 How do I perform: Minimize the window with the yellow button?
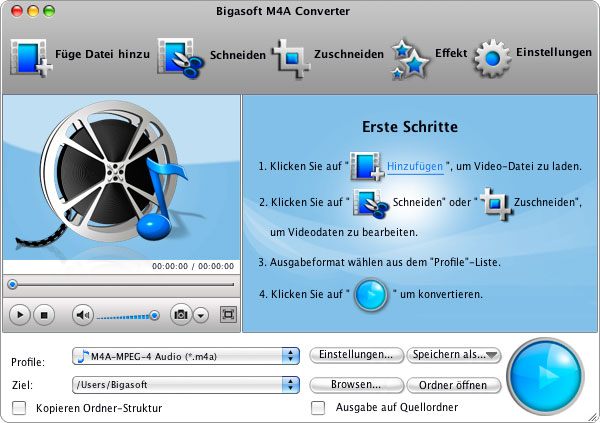click(x=33, y=11)
